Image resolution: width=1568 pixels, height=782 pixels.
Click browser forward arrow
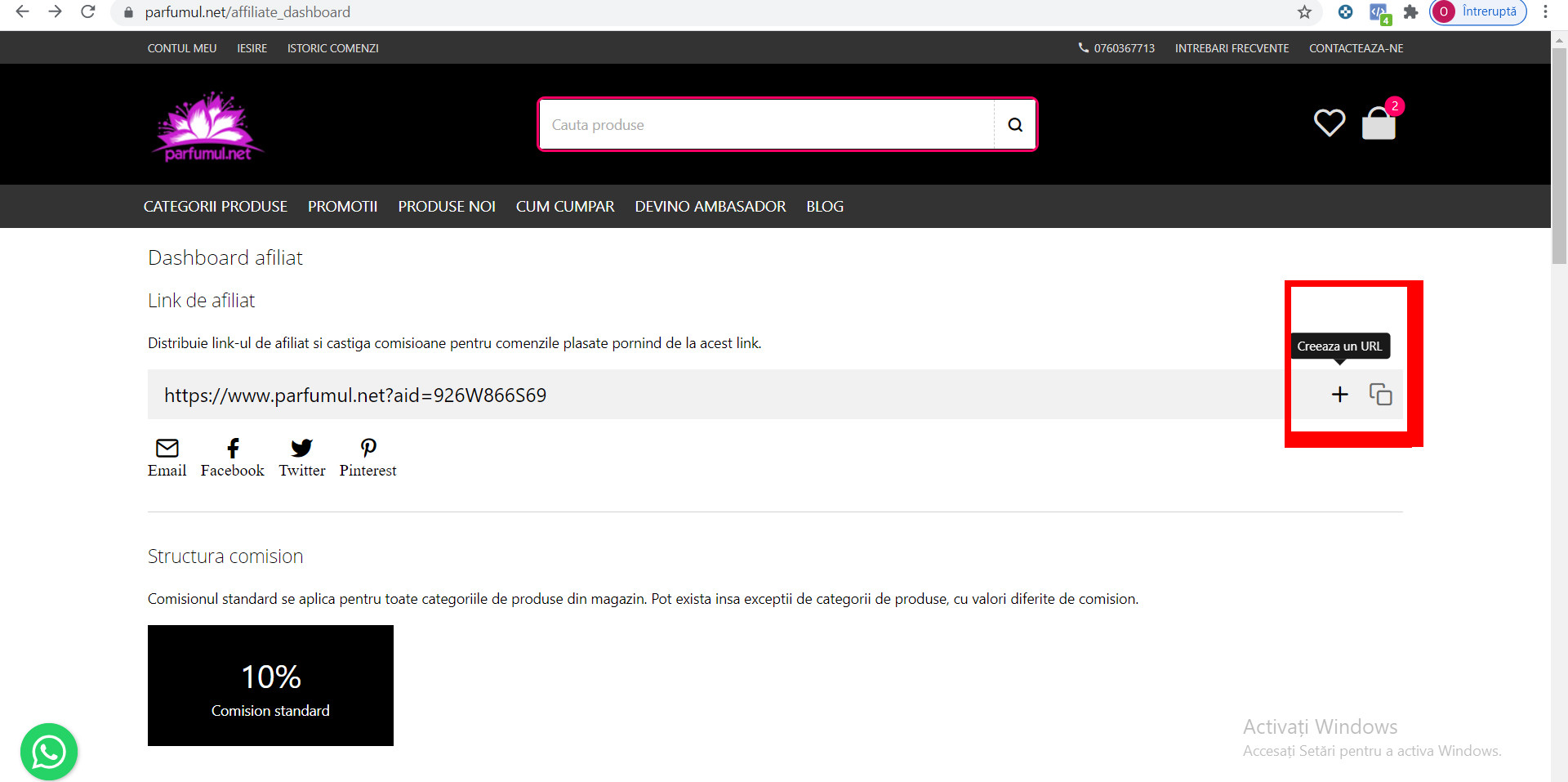tap(55, 11)
